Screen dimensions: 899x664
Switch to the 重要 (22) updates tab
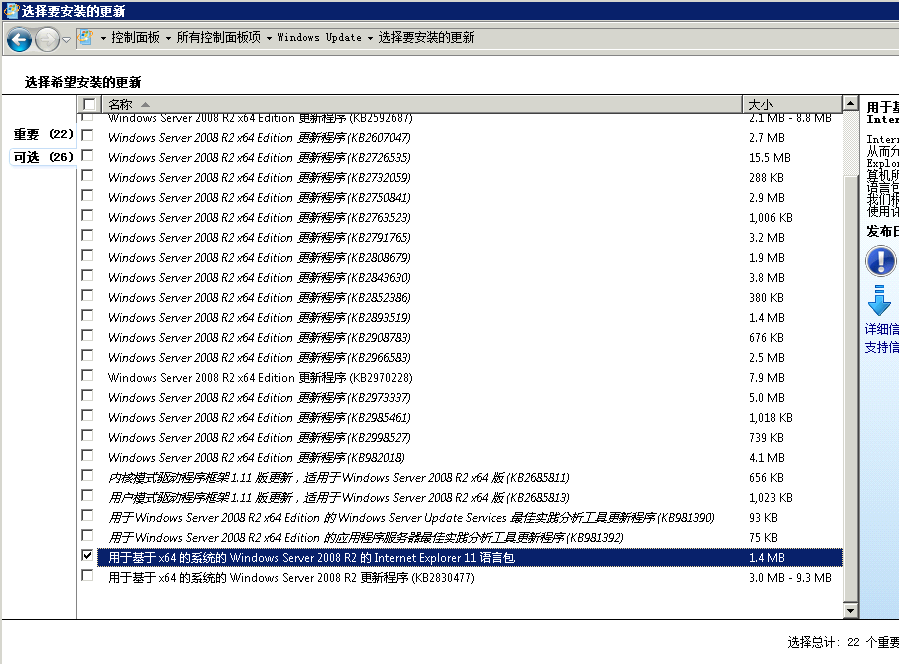click(44, 134)
